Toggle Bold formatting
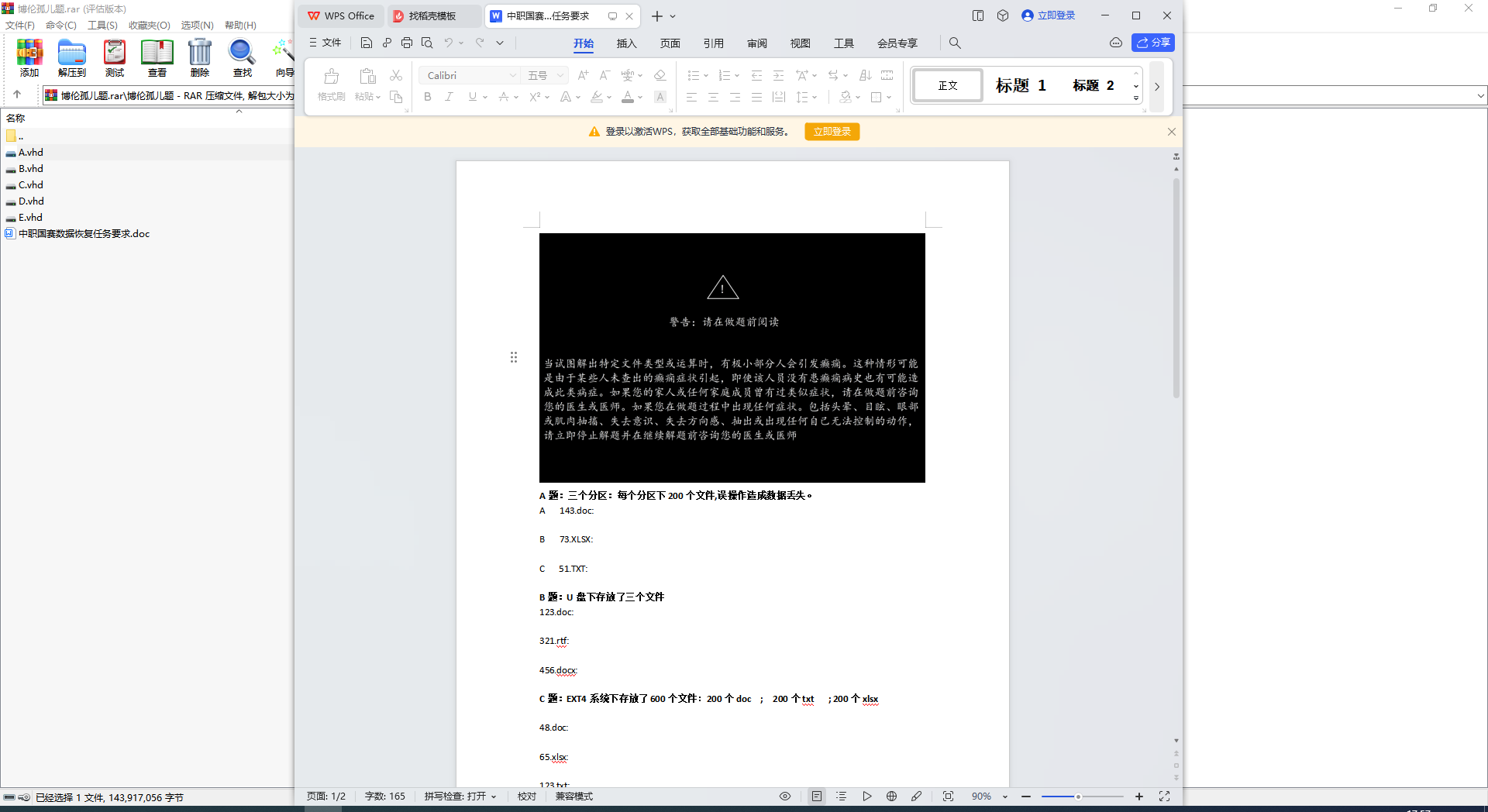1488x812 pixels. [x=428, y=97]
